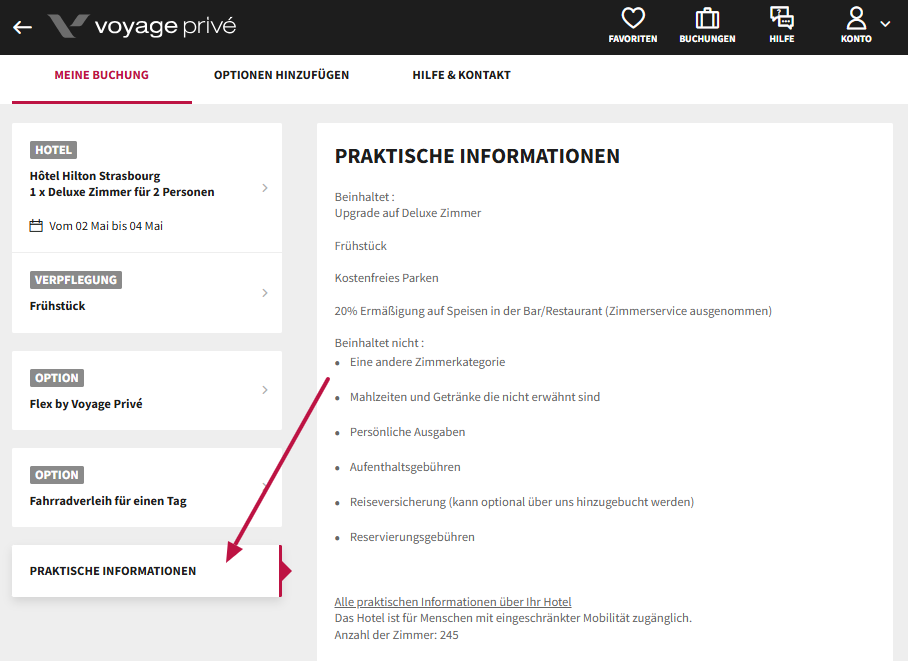This screenshot has width=908, height=661.
Task: Expand the Verpflegung Frühstück chevron
Action: tap(264, 293)
